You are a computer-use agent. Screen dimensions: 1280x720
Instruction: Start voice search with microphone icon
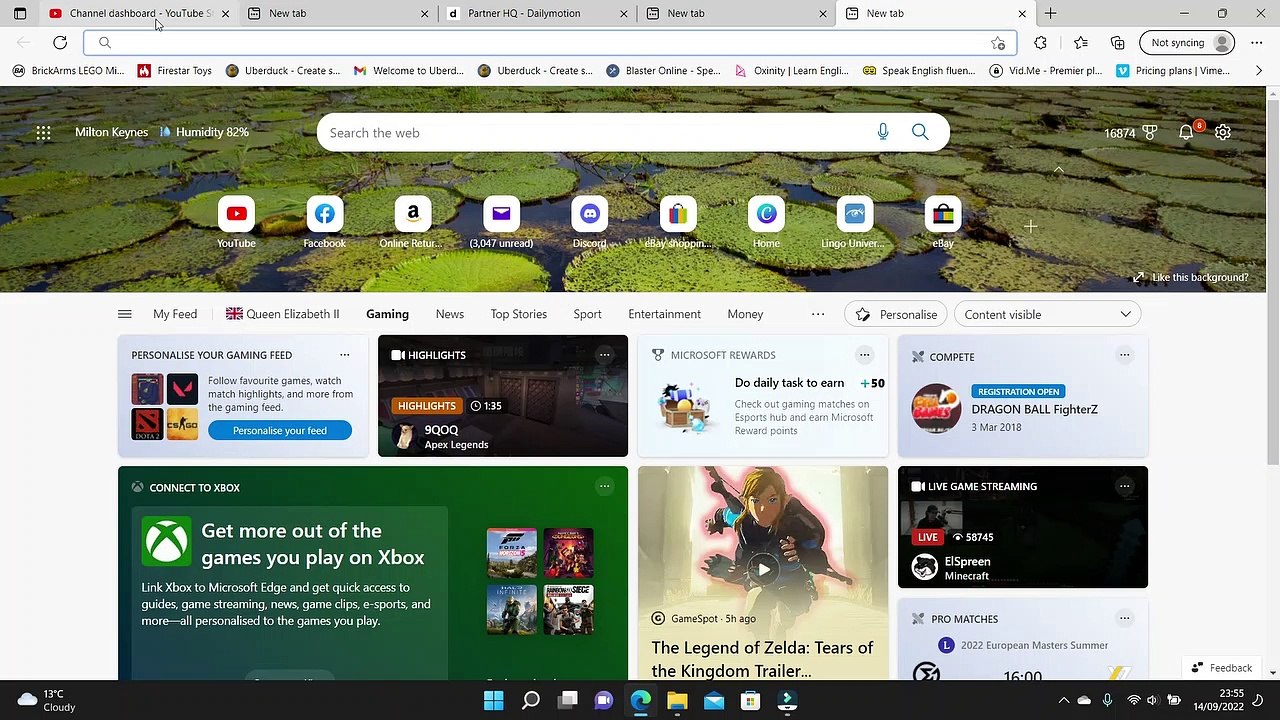point(882,132)
